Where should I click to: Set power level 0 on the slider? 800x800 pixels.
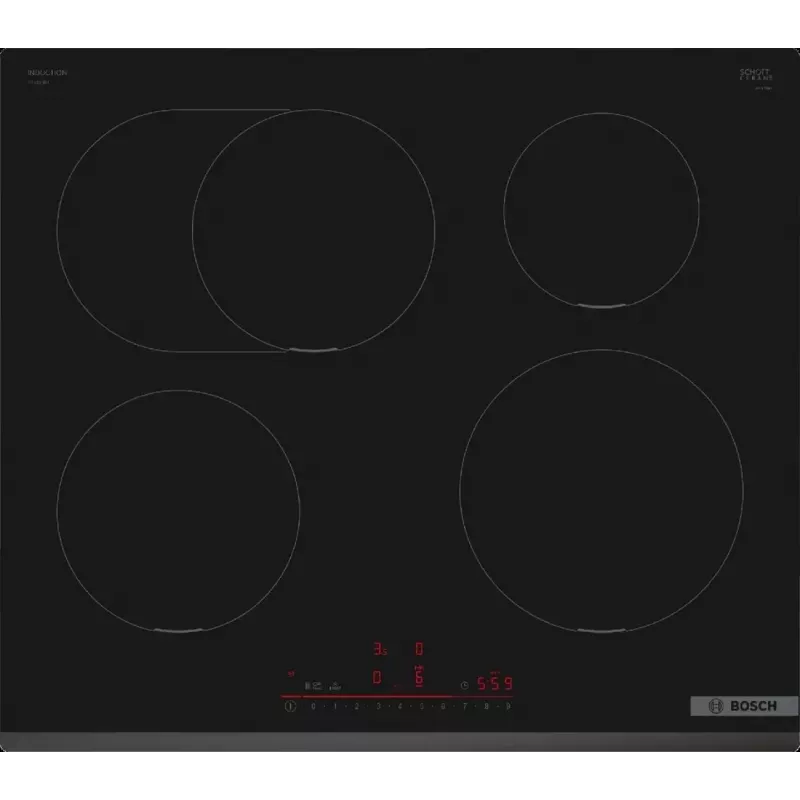tap(313, 706)
